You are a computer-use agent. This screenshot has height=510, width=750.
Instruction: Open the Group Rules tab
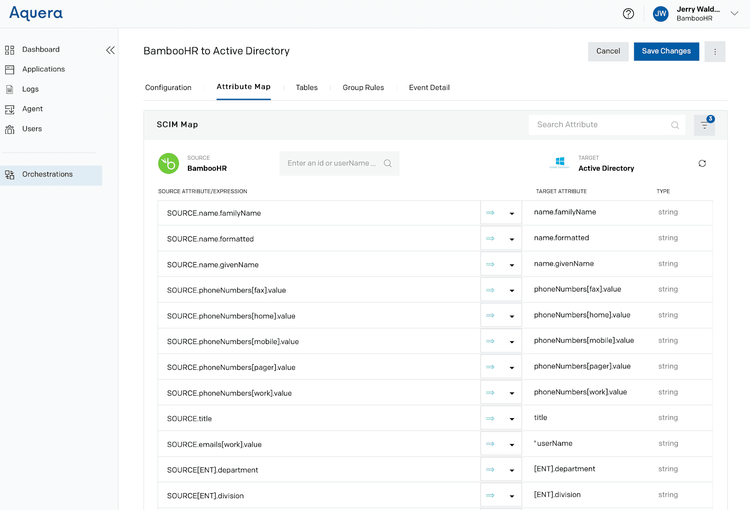[363, 88]
